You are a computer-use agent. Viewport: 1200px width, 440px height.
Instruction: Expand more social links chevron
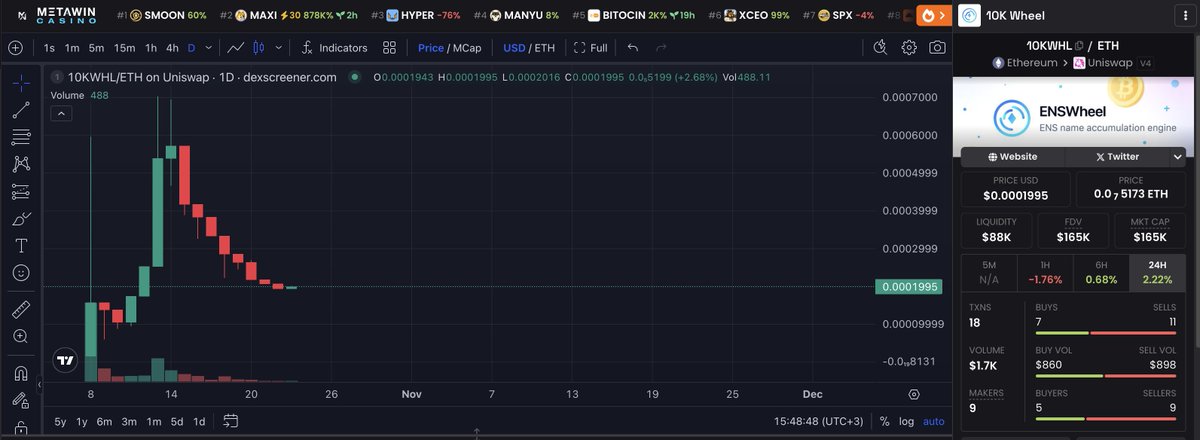tap(1178, 157)
